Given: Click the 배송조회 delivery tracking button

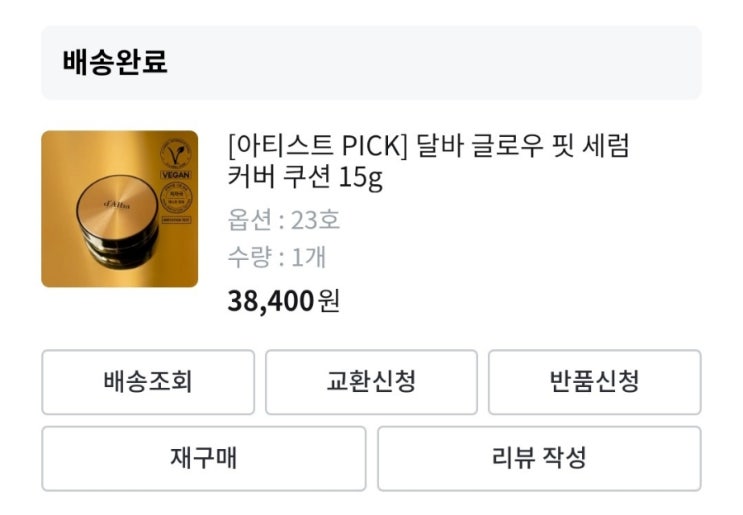Looking at the screenshot, I should pos(148,381).
